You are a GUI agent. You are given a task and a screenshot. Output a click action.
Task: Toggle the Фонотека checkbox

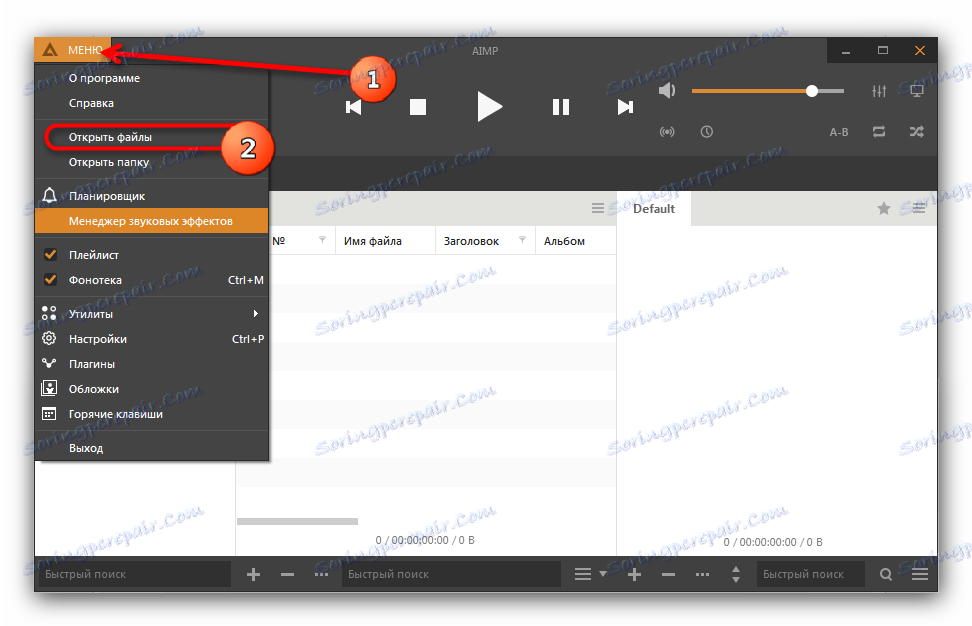[x=50, y=280]
